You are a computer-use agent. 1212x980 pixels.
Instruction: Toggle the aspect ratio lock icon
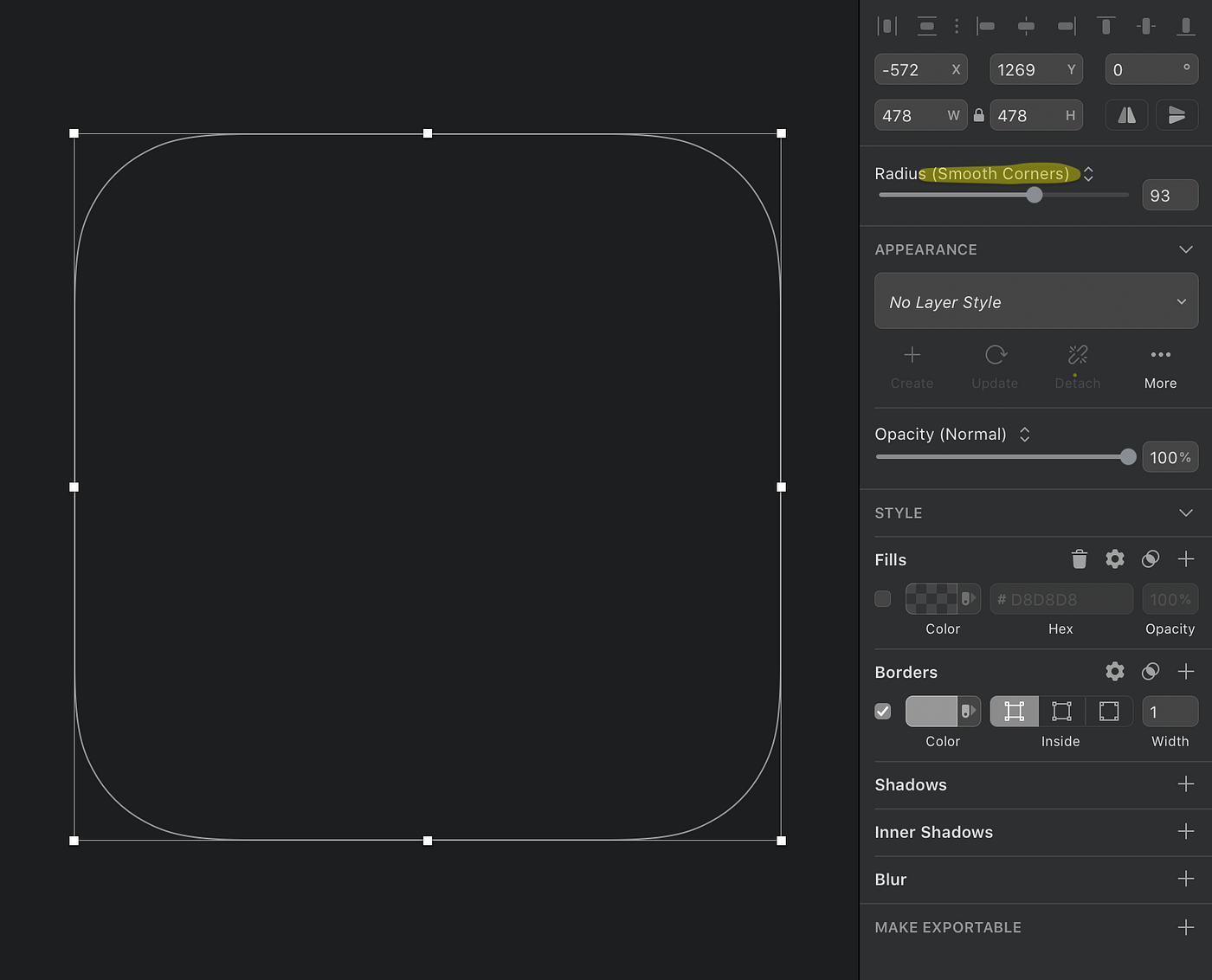click(978, 115)
